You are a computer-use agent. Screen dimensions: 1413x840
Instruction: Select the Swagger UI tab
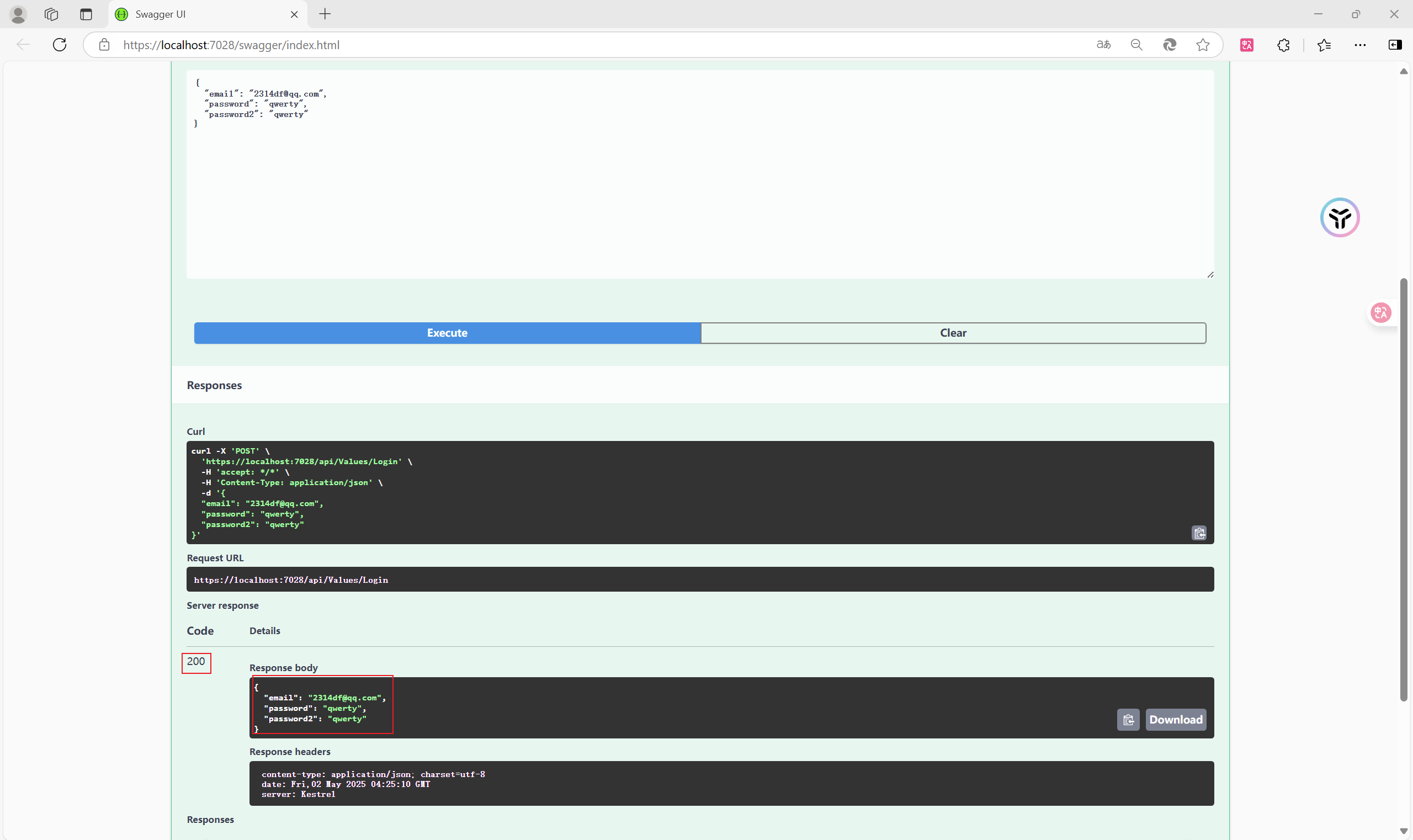207,14
